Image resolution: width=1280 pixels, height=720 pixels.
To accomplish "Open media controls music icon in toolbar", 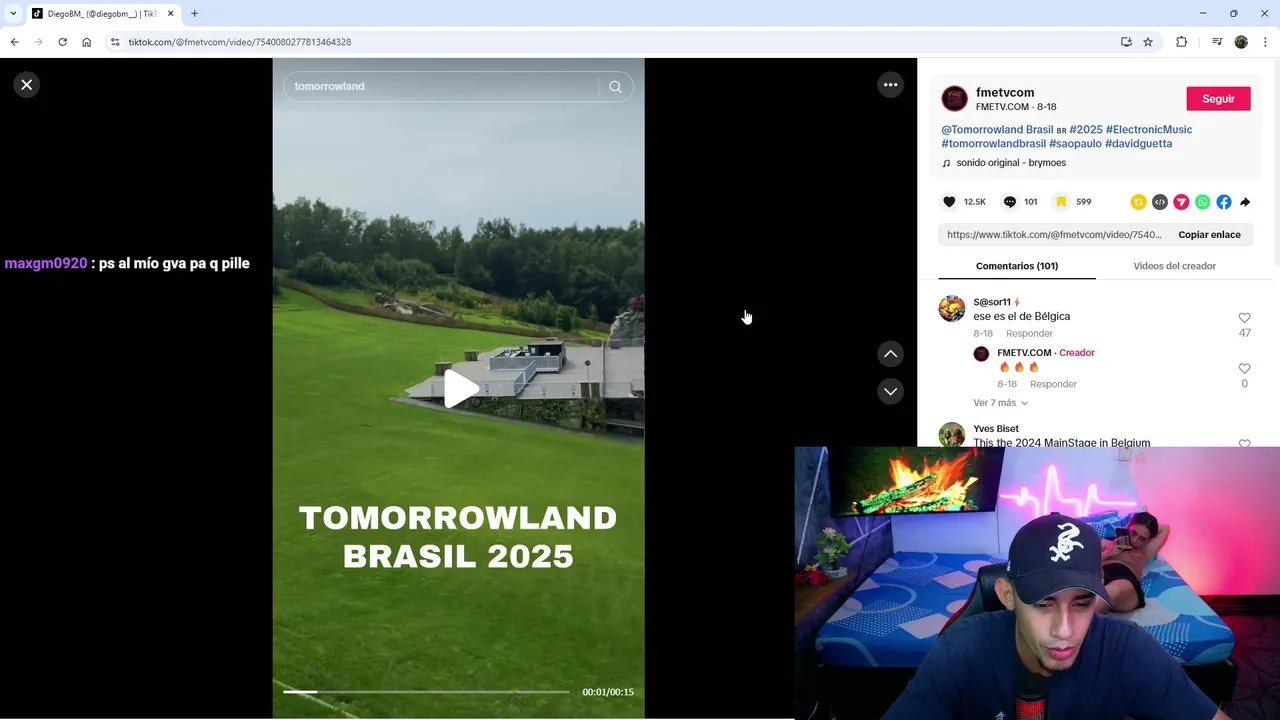I will pos(1217,42).
